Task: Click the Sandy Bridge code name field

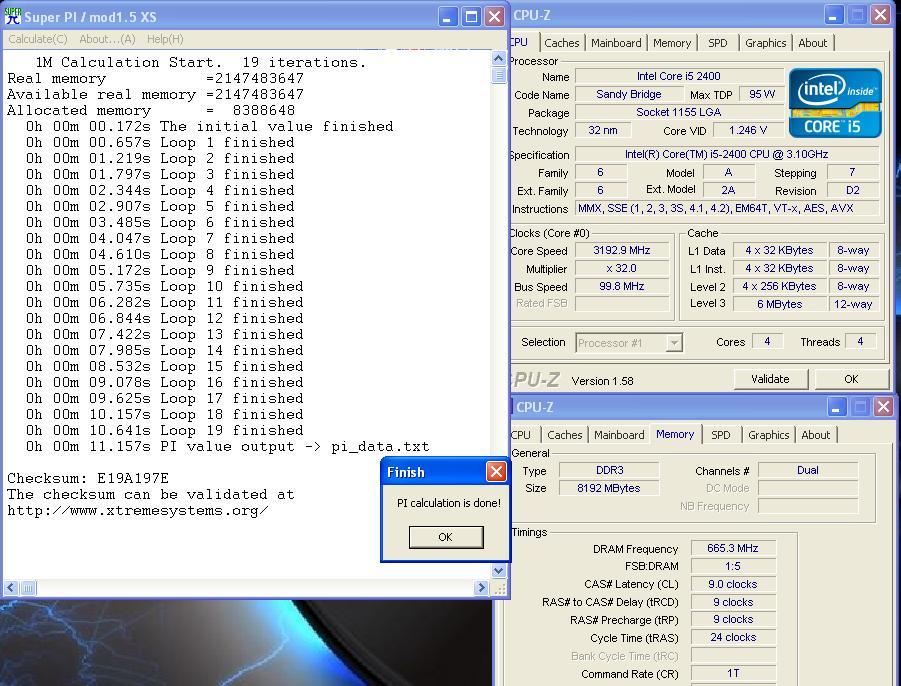Action: pos(629,95)
